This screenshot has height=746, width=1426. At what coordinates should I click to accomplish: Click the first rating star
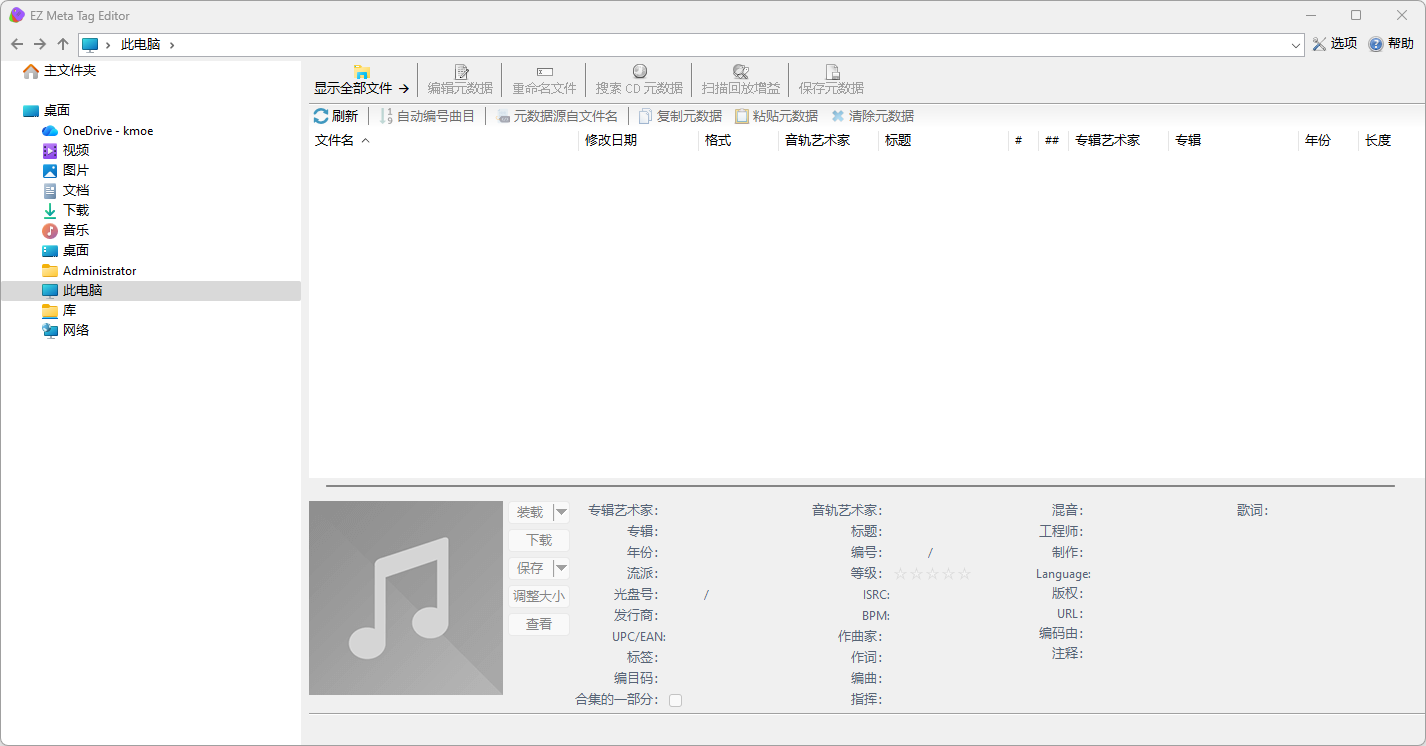coord(900,574)
